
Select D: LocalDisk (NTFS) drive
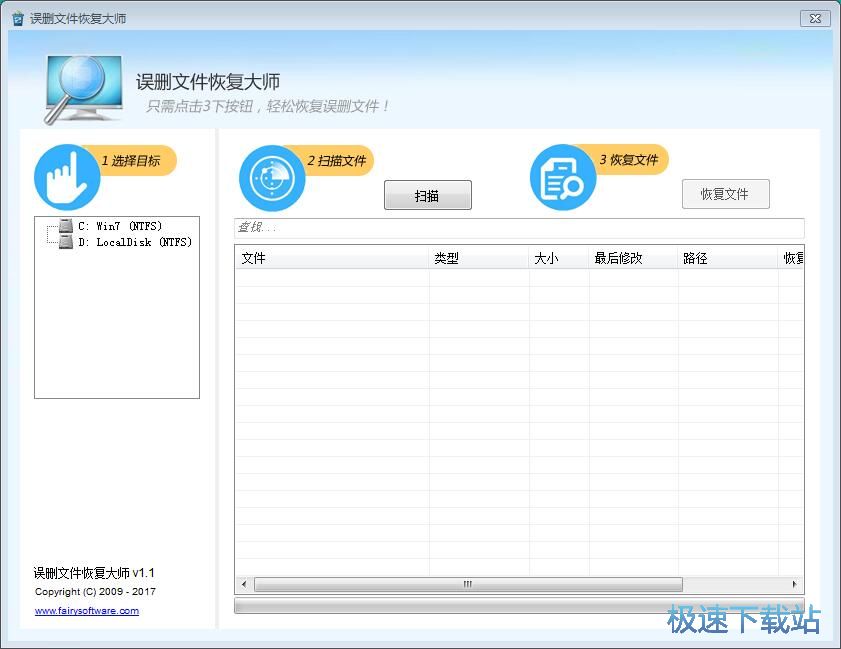pos(134,242)
